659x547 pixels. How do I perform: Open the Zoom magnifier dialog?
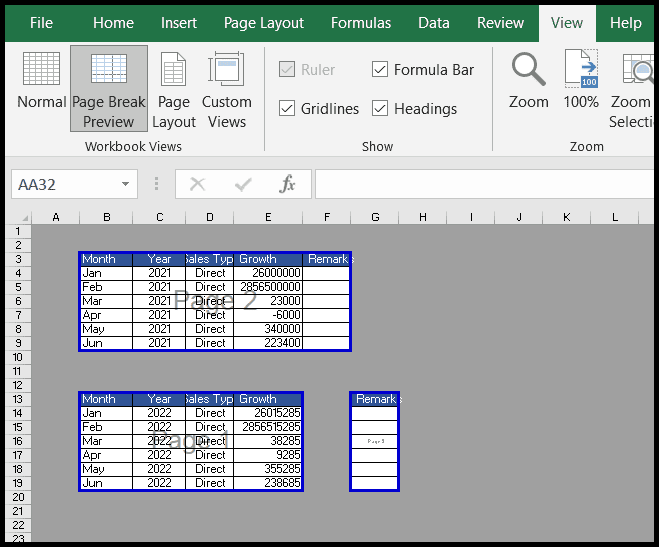(x=528, y=80)
